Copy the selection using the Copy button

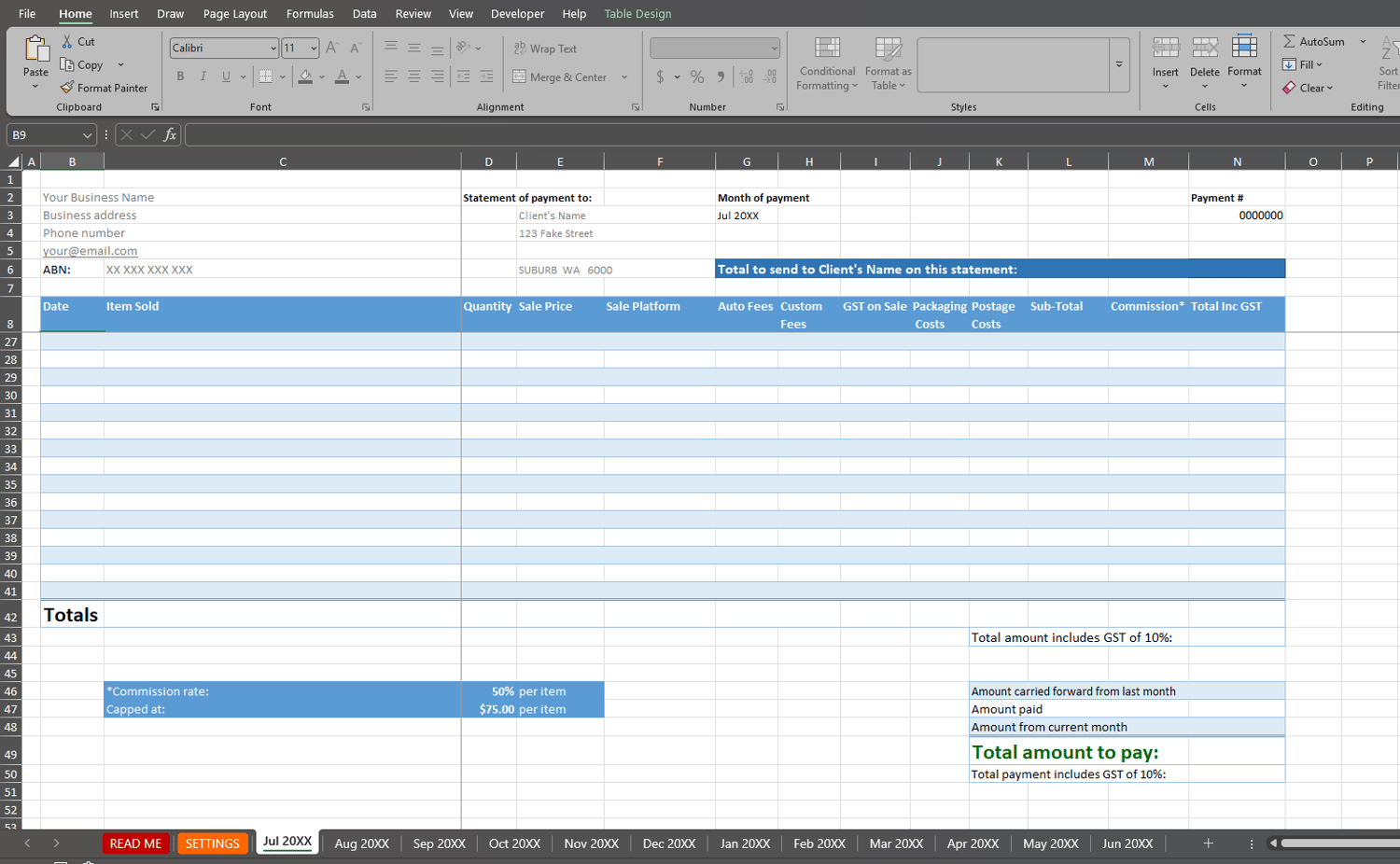coord(82,64)
